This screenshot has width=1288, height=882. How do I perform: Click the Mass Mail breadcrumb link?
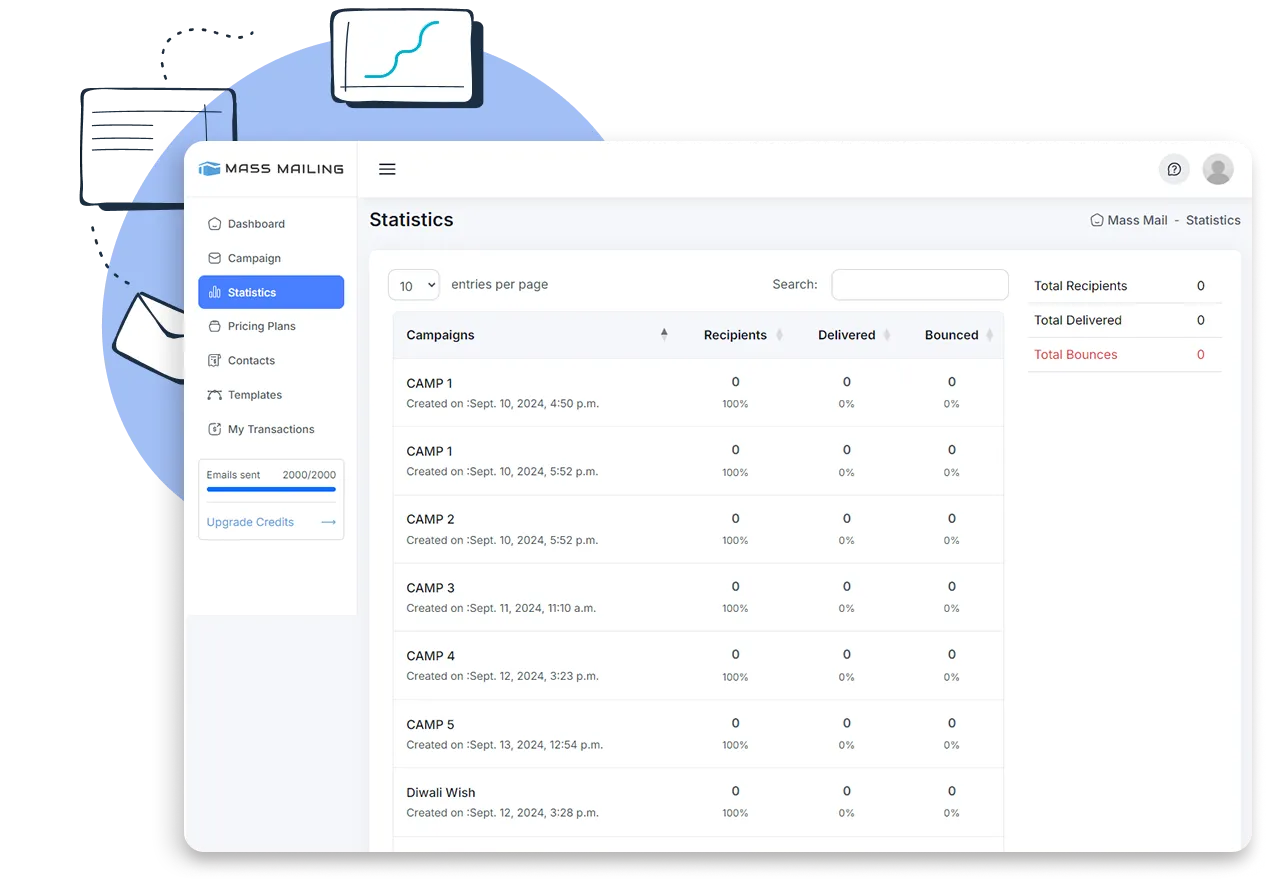point(1137,220)
